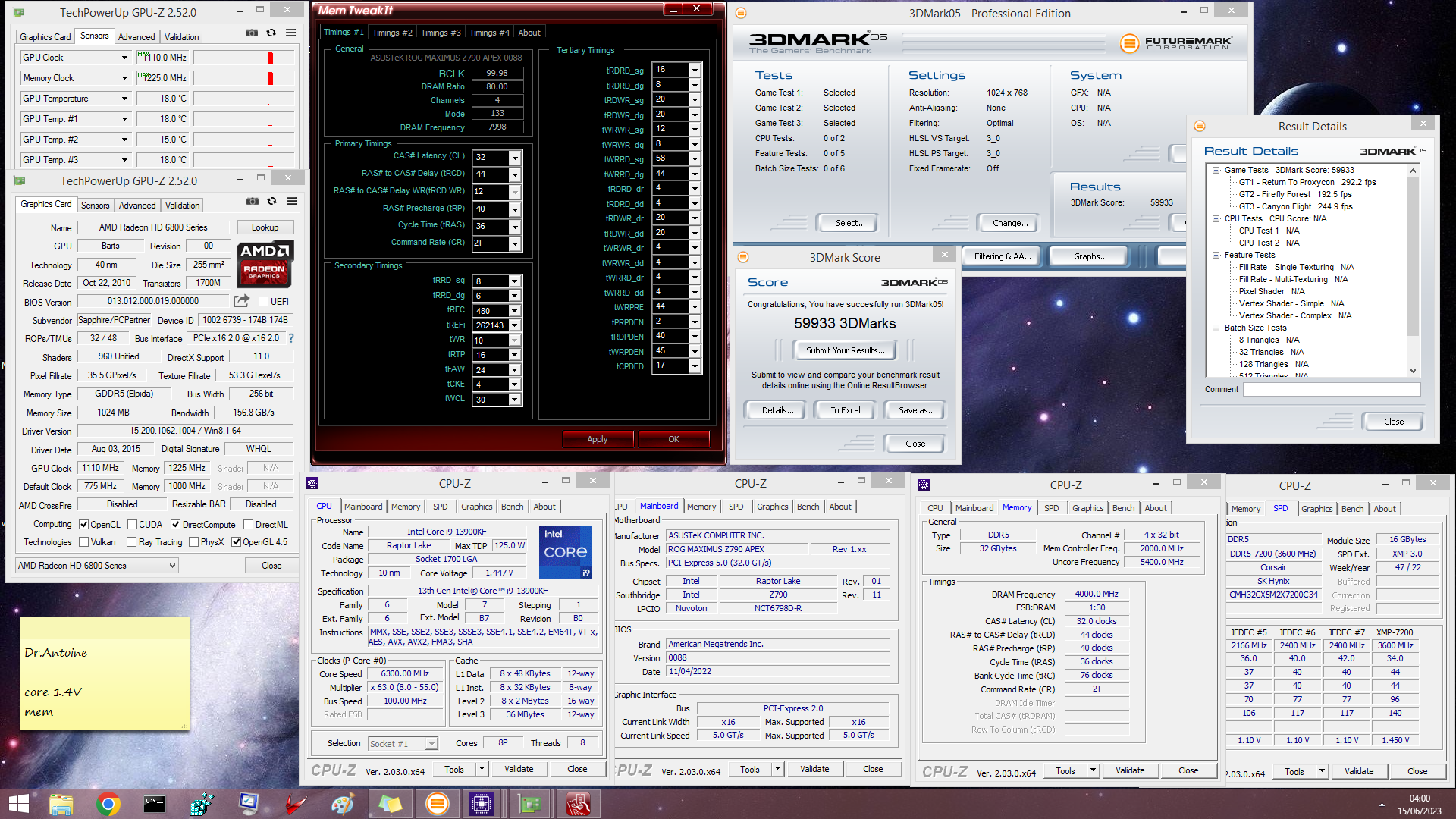Click the screenshot camera icon in GPU-Z Sensors window

pyautogui.click(x=252, y=33)
